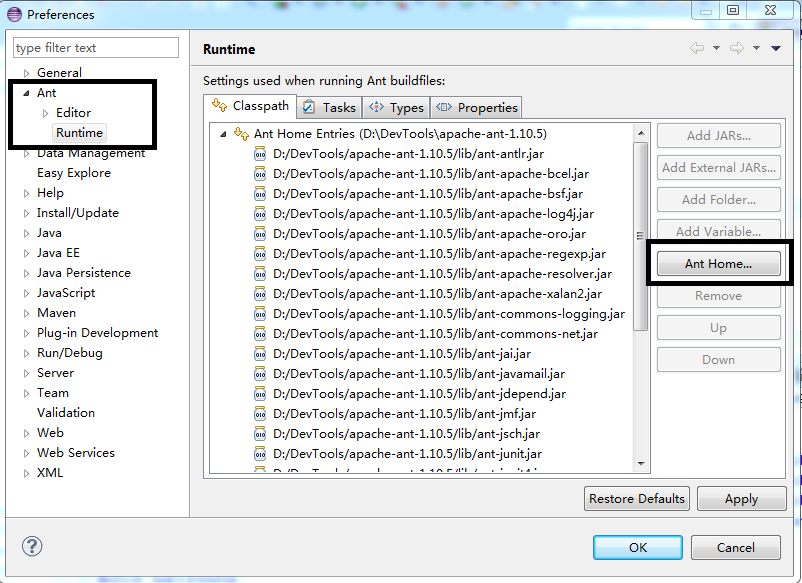Collapse the Ant tree node
802x583 pixels.
pyautogui.click(x=26, y=93)
